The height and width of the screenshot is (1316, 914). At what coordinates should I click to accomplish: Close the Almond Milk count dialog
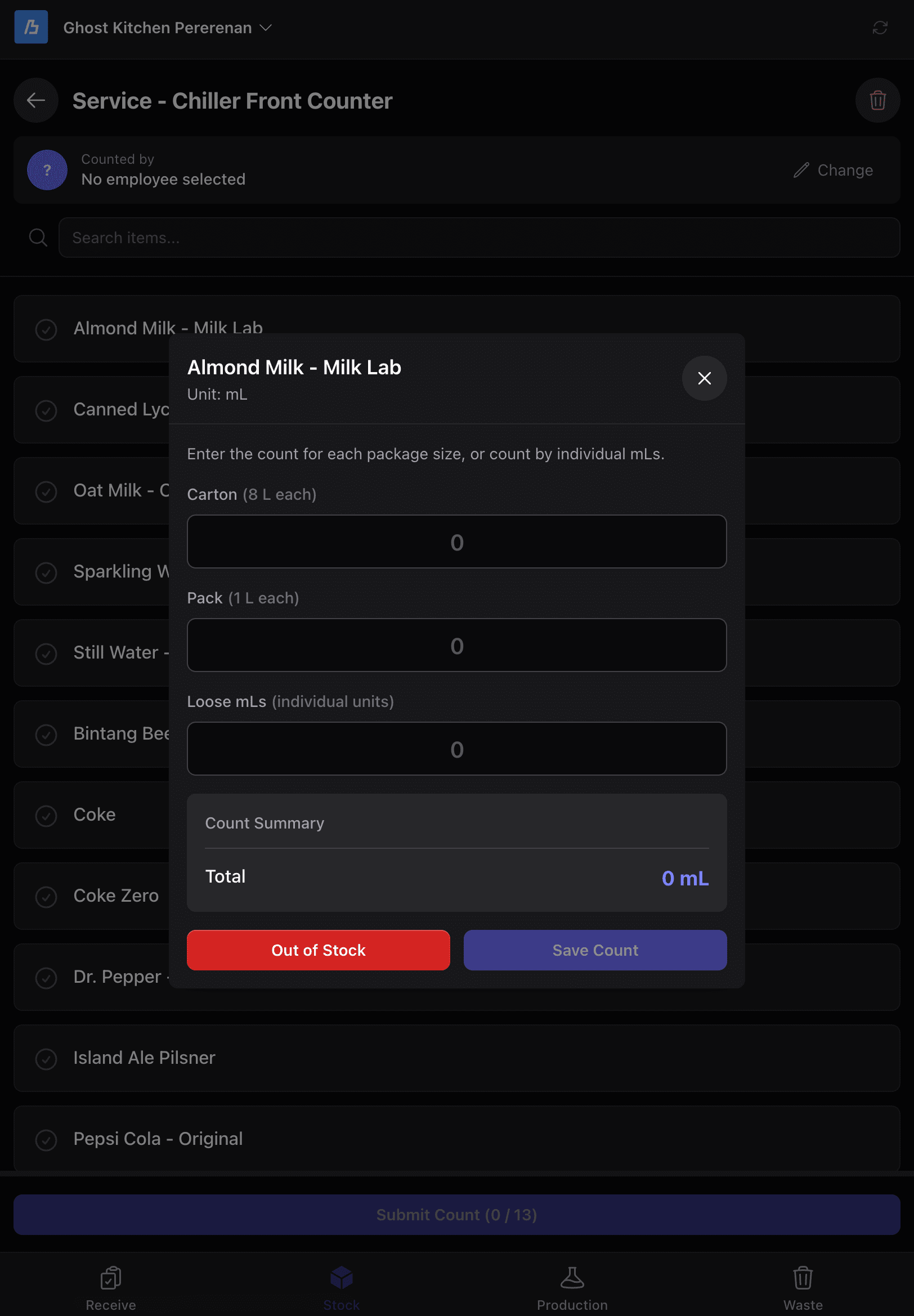[x=704, y=378]
